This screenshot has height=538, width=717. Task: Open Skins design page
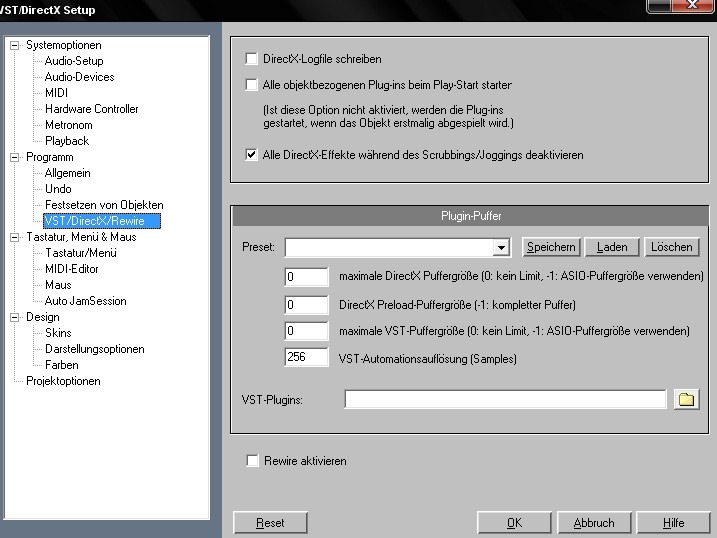58,333
